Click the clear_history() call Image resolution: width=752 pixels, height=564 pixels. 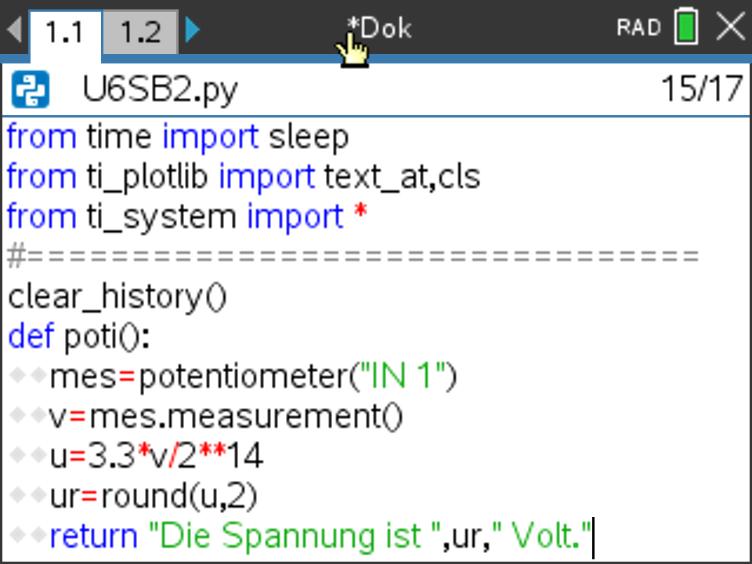pyautogui.click(x=117, y=297)
